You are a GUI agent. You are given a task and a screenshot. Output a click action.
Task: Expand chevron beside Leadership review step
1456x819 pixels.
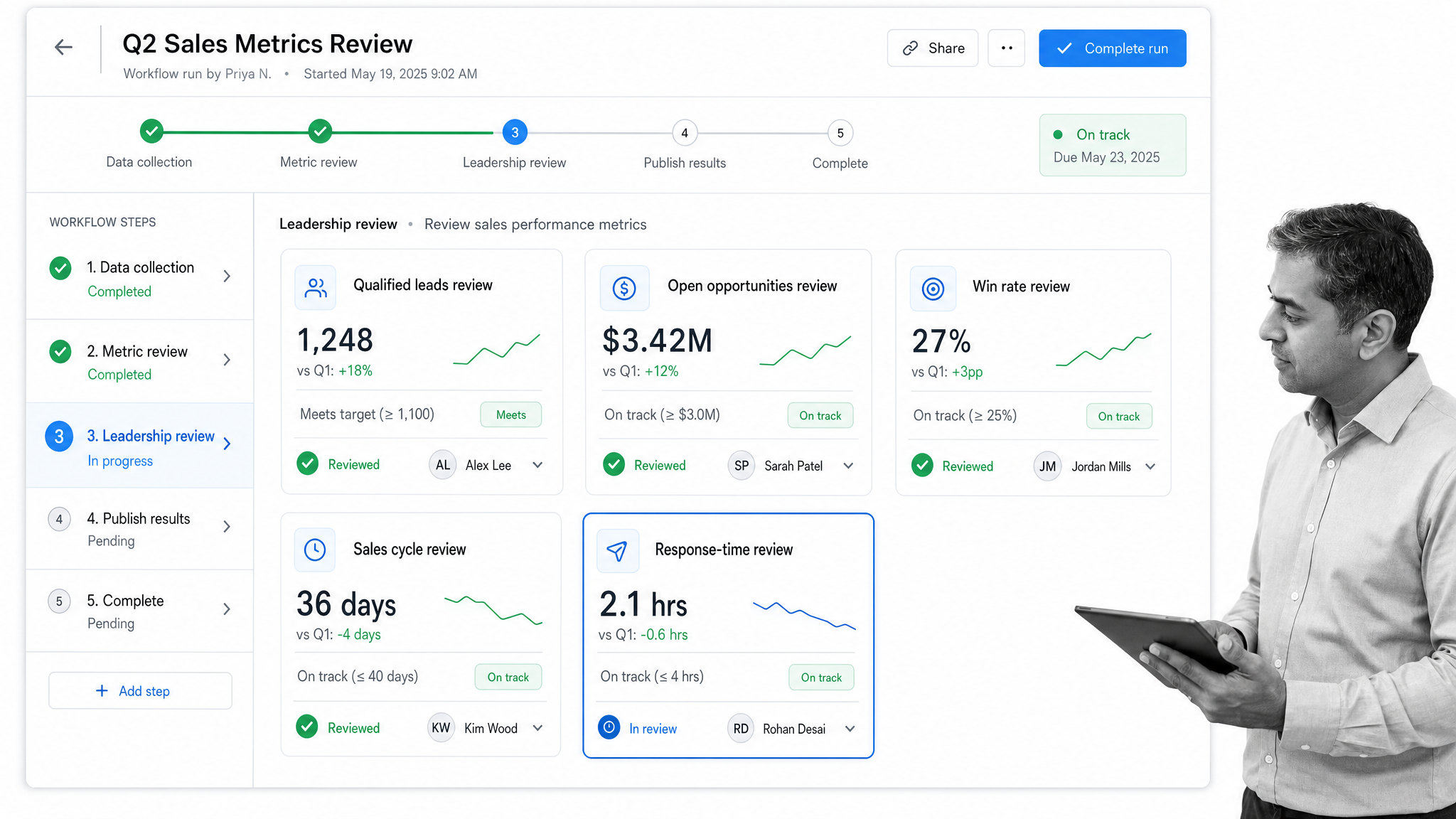tap(227, 444)
